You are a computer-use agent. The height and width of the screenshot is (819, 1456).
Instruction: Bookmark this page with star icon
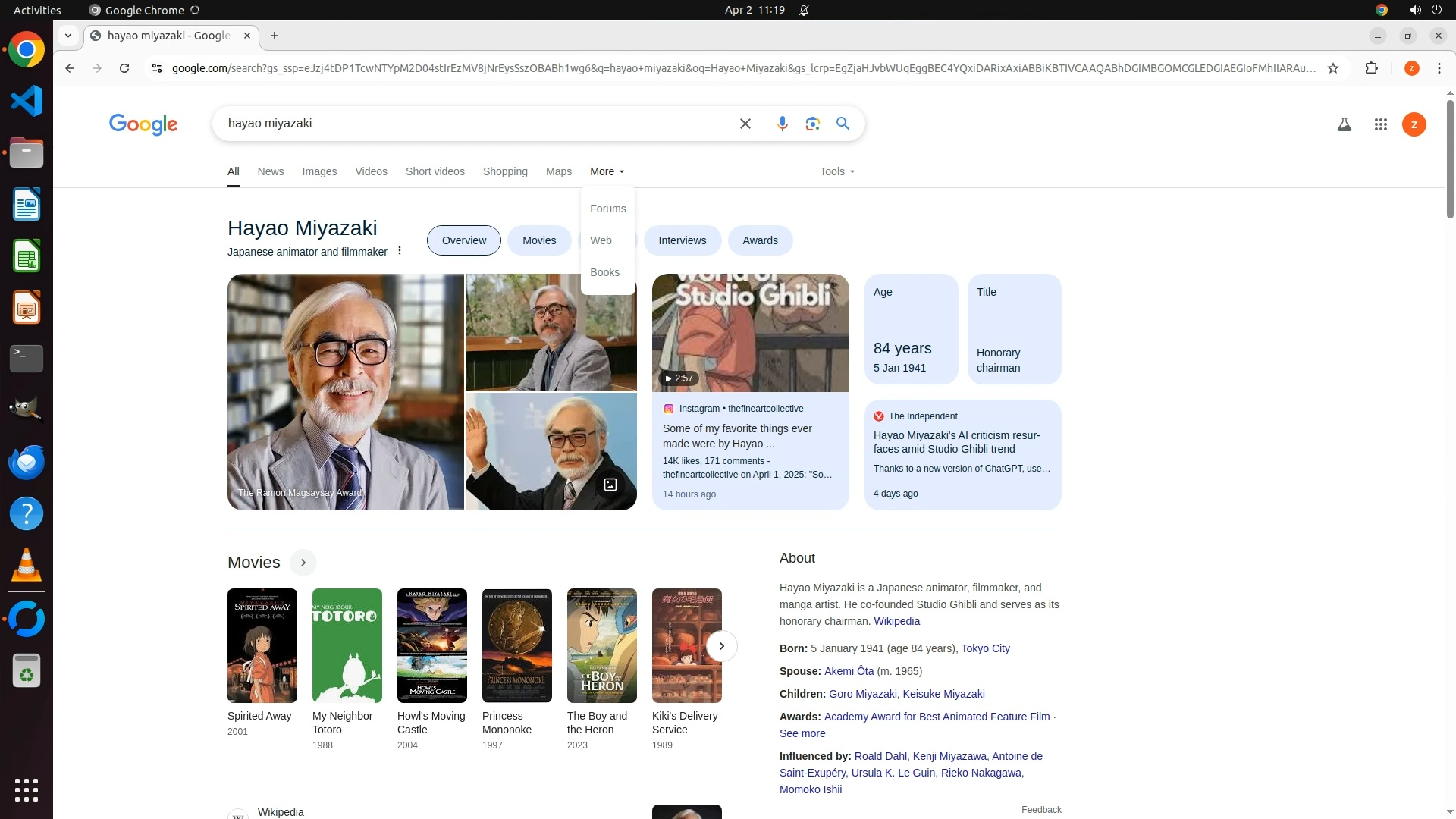[1333, 68]
